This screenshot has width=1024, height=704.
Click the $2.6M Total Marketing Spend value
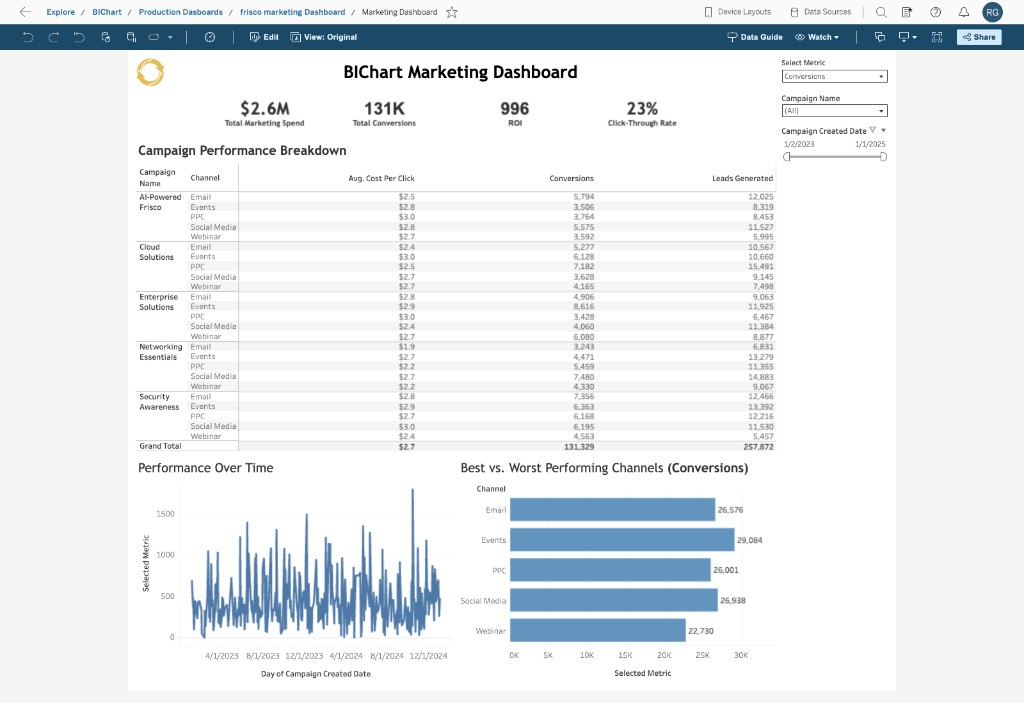(x=264, y=108)
